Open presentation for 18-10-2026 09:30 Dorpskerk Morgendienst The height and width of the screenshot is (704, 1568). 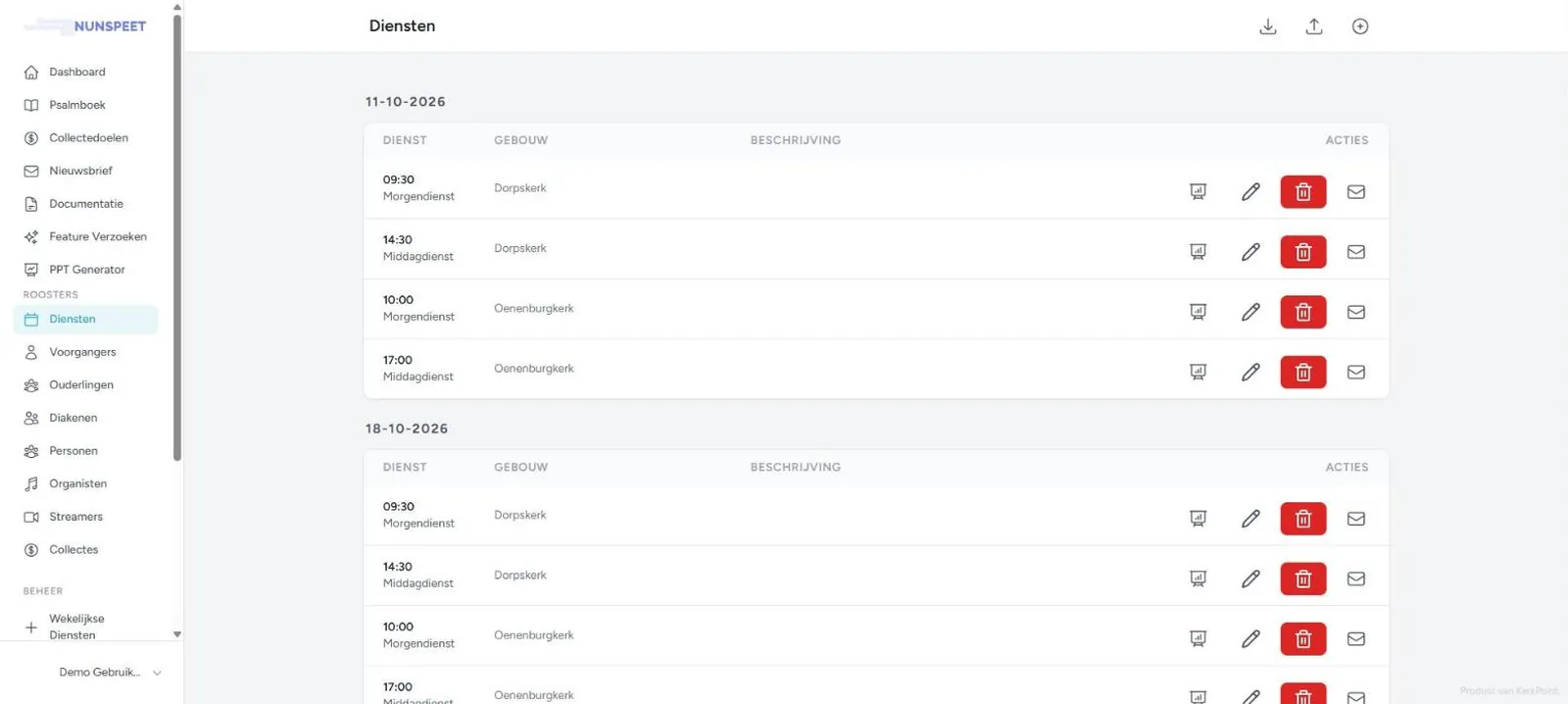(1198, 519)
